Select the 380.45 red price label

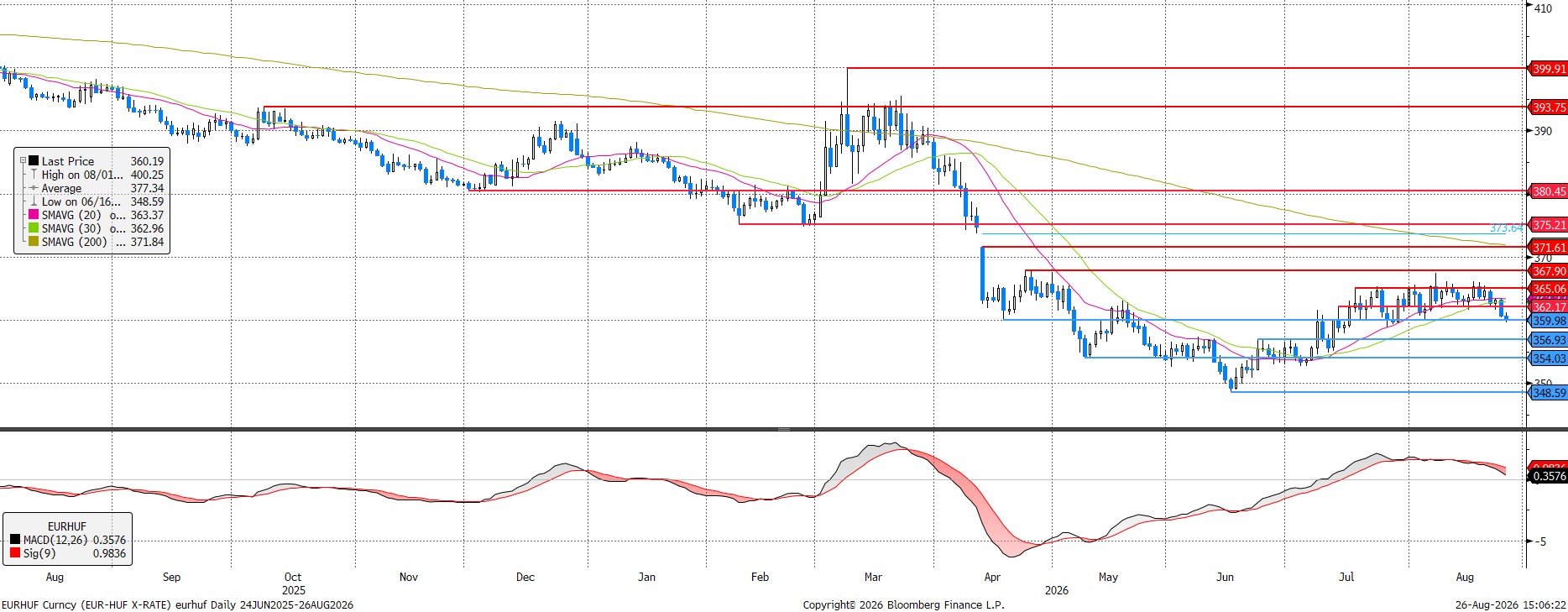click(x=1549, y=191)
